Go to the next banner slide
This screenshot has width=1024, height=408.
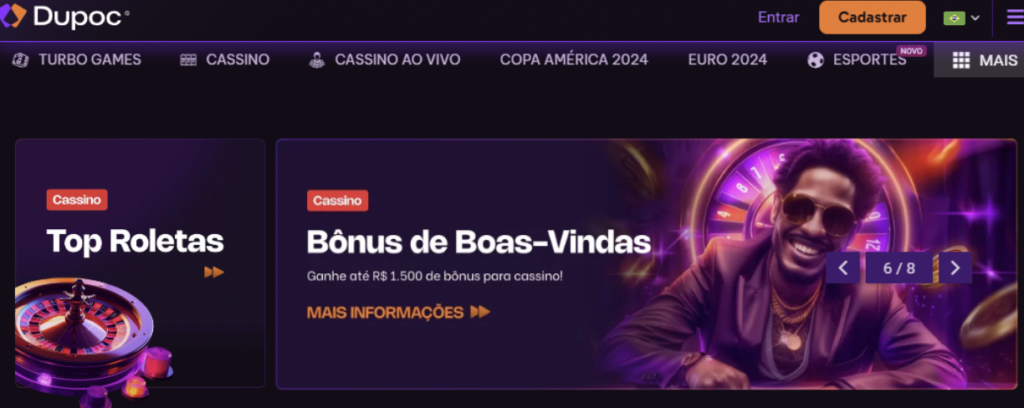(955, 268)
